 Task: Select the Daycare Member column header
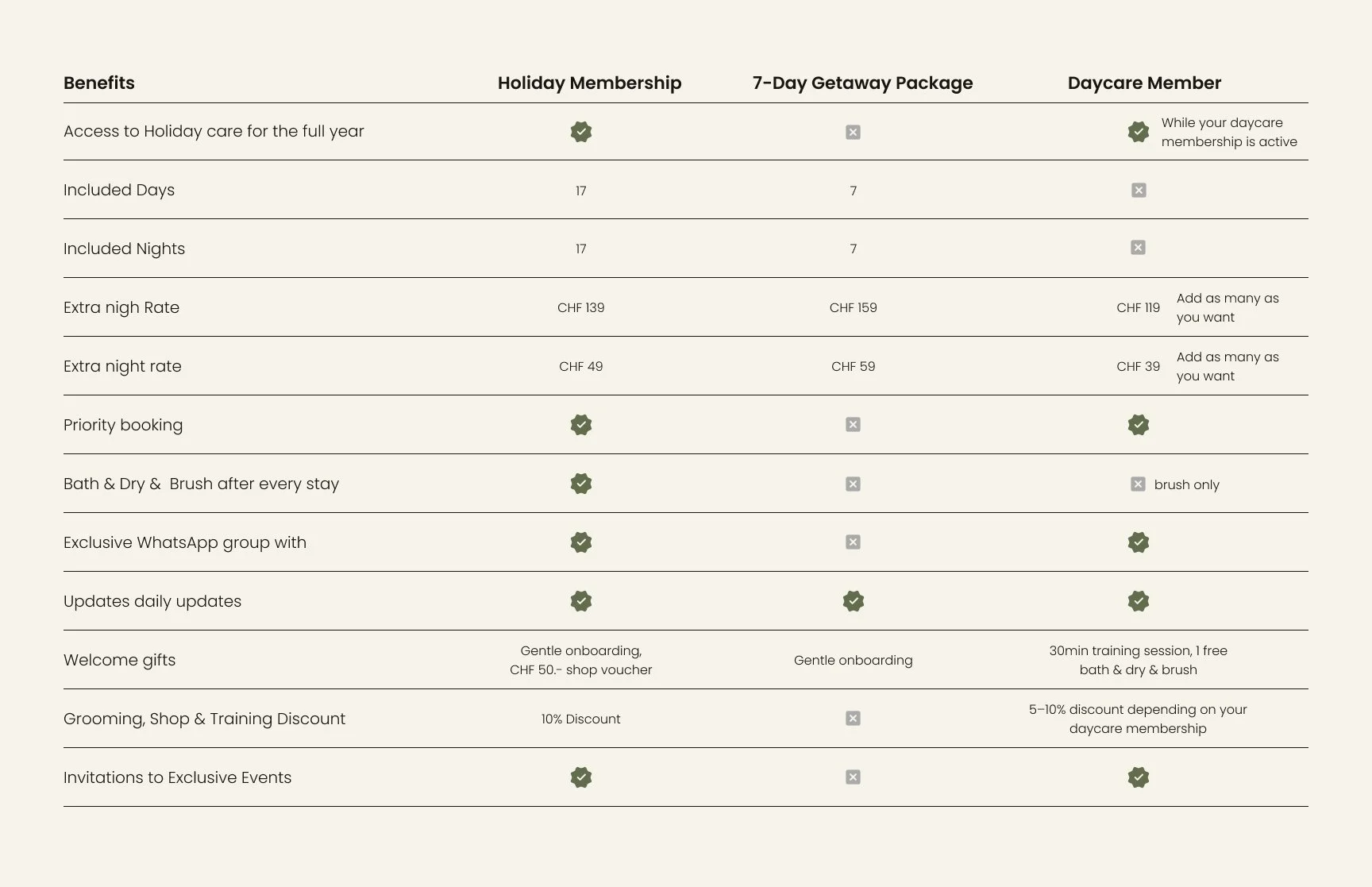click(x=1144, y=83)
